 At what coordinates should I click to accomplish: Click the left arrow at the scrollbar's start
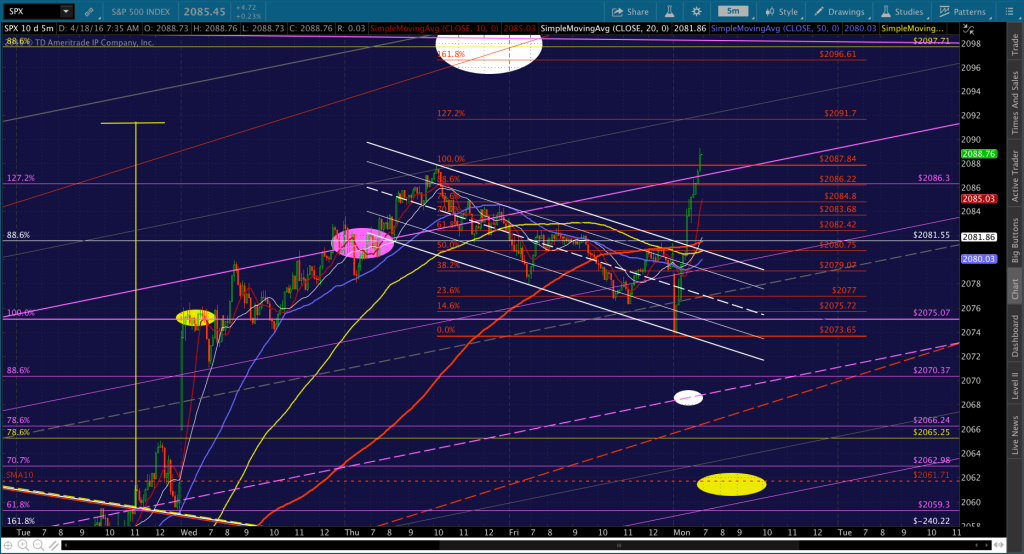point(66,545)
